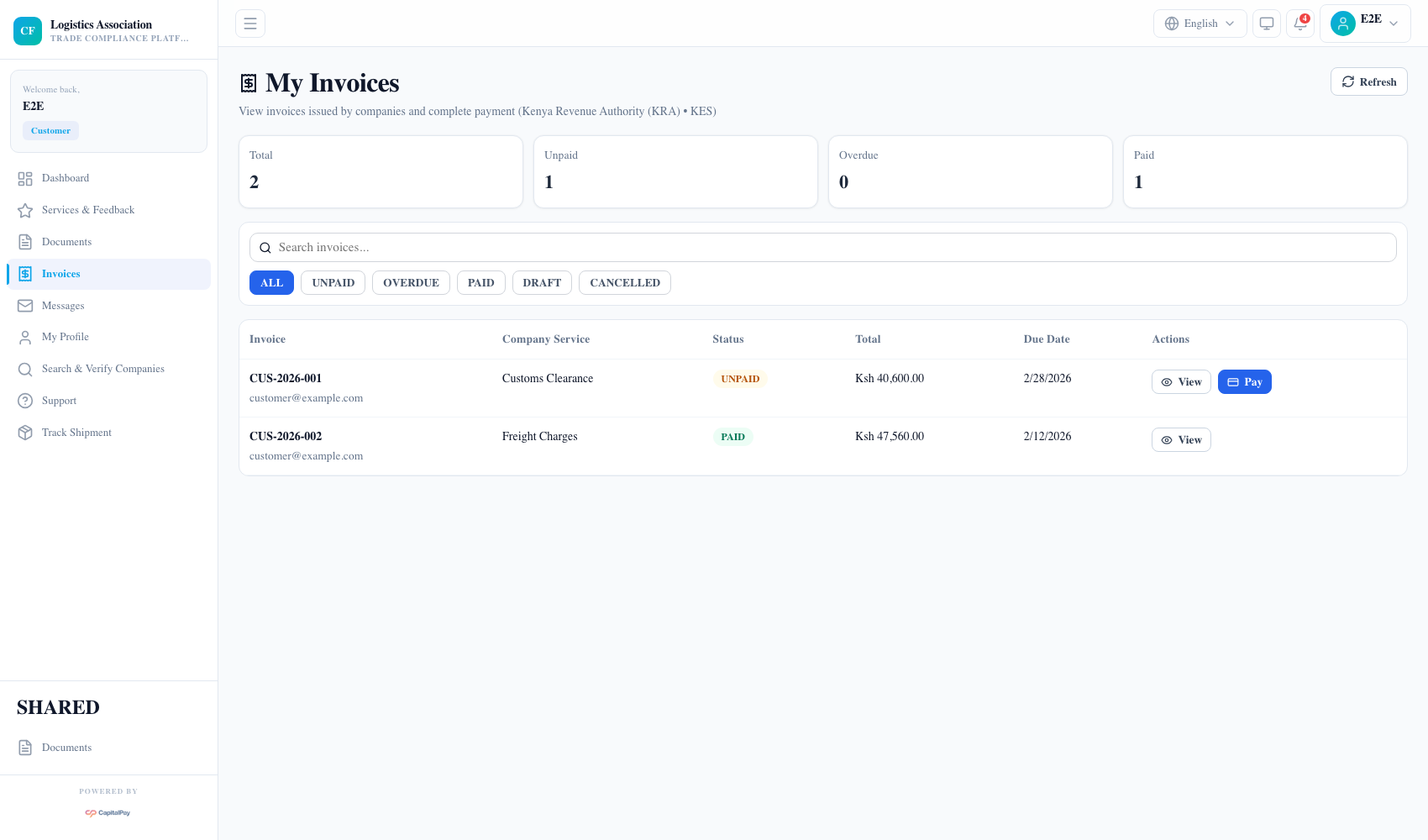Click the Customer role badge
This screenshot has height=840, width=1428.
(50, 130)
